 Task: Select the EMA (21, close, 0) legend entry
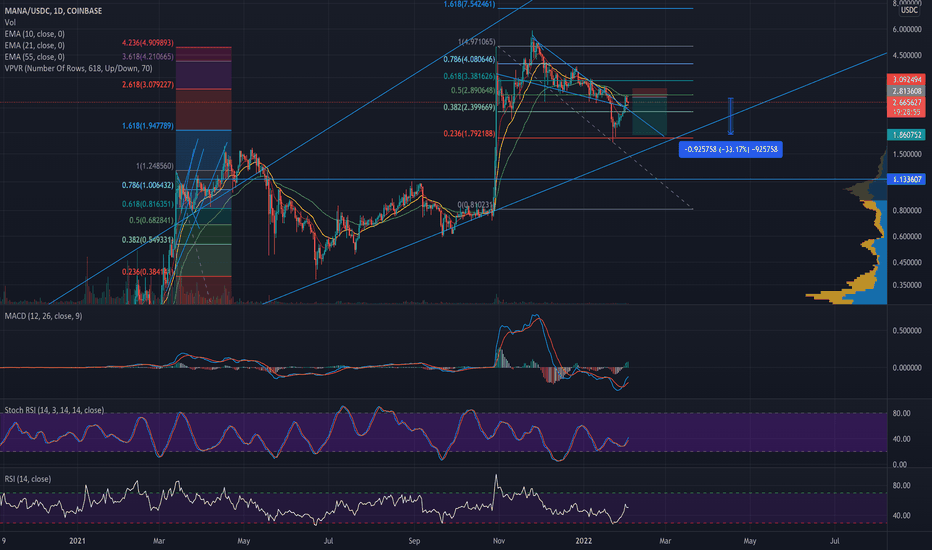(x=34, y=45)
